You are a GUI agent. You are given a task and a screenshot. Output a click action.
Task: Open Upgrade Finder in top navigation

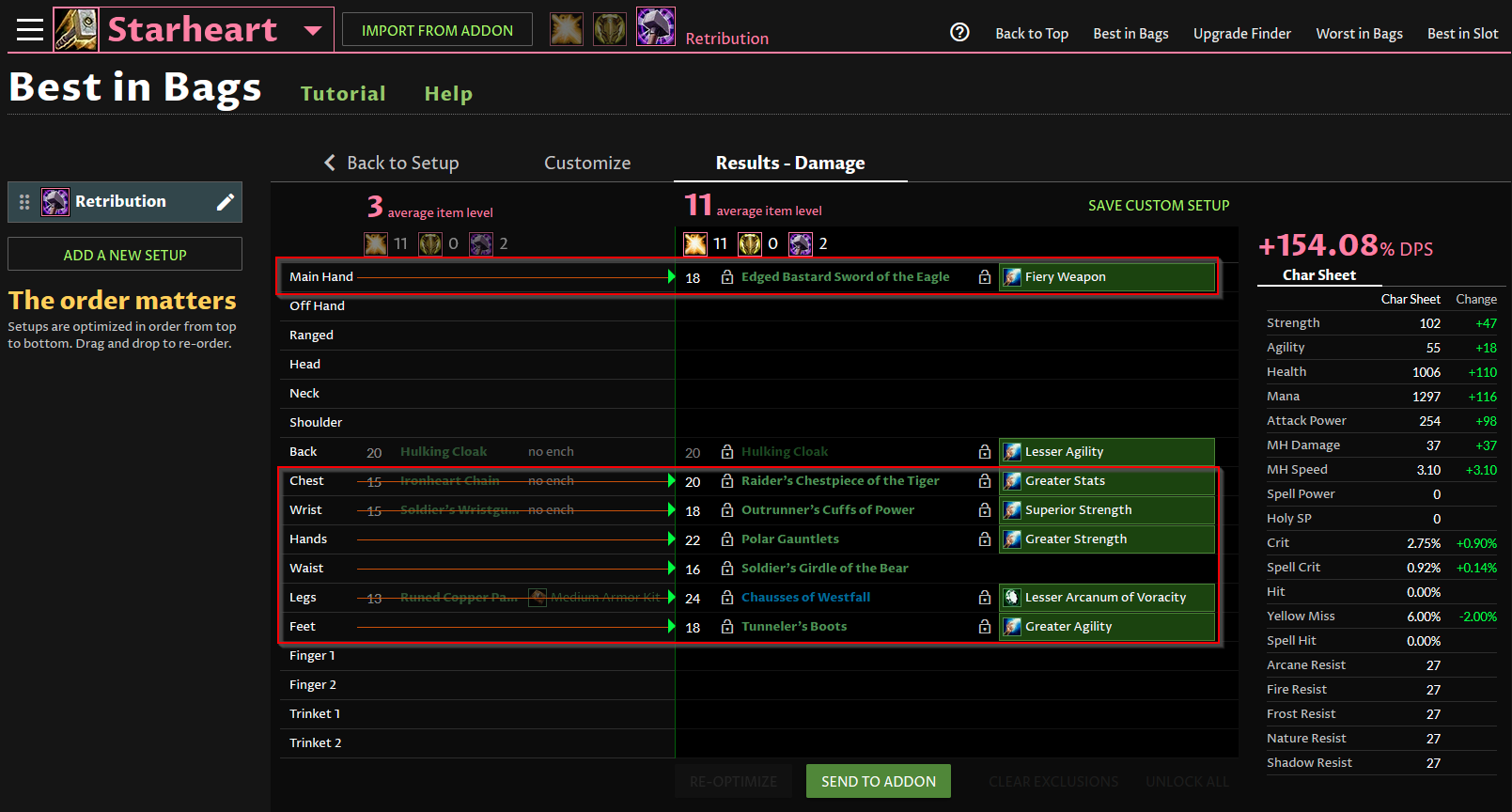click(1241, 34)
